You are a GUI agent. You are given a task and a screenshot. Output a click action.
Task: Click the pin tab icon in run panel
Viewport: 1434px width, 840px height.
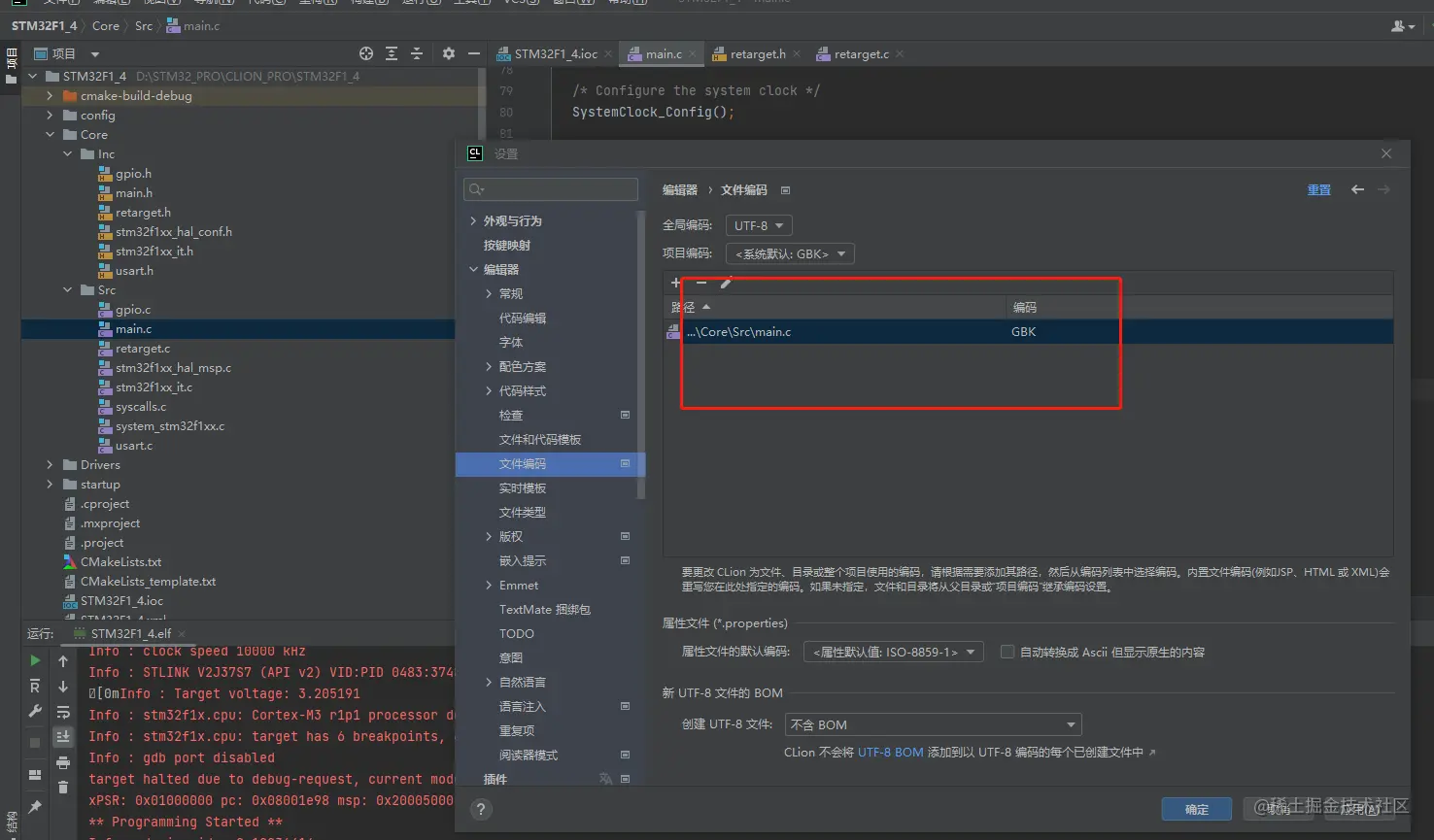tap(35, 806)
